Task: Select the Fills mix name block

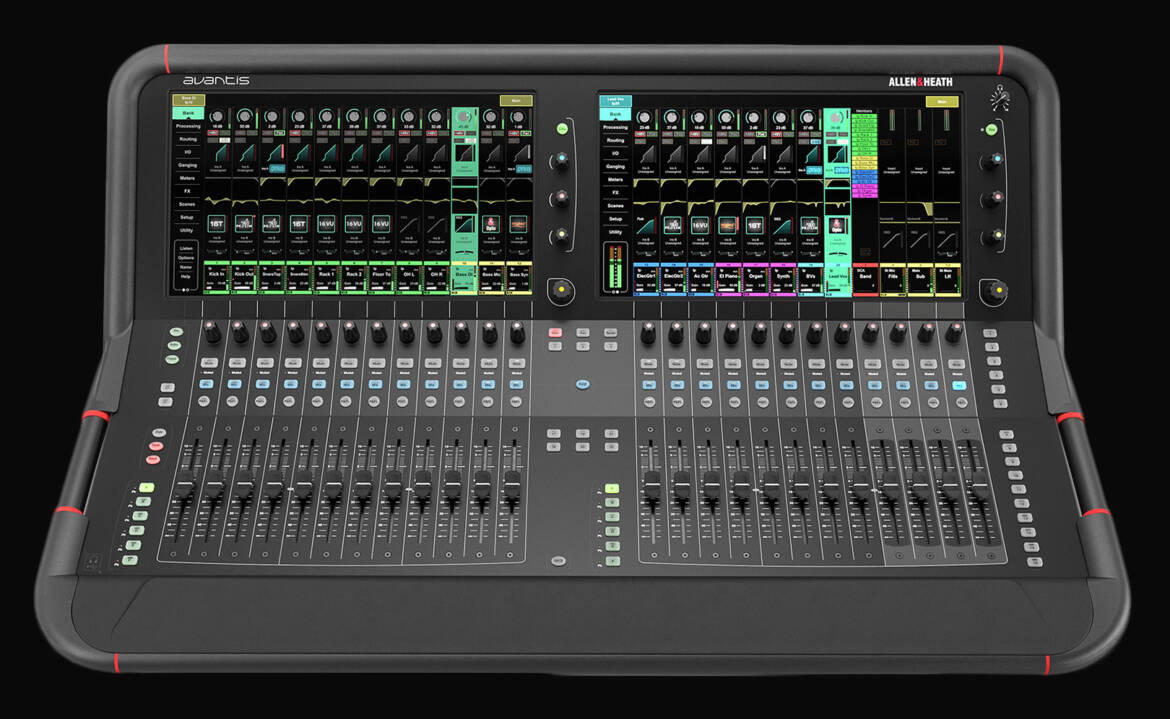Action: [892, 279]
